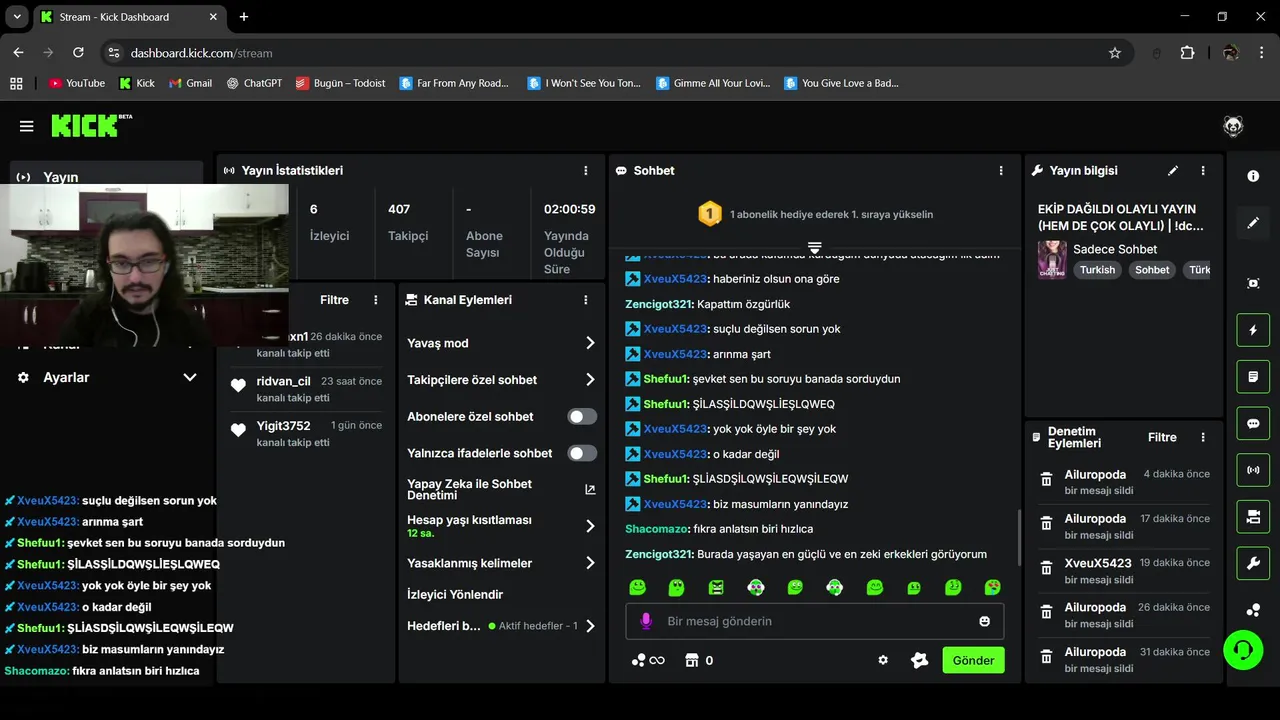Click the chat bubble icon in the right sidebar
Viewport: 1280px width, 720px height.
click(x=1253, y=424)
